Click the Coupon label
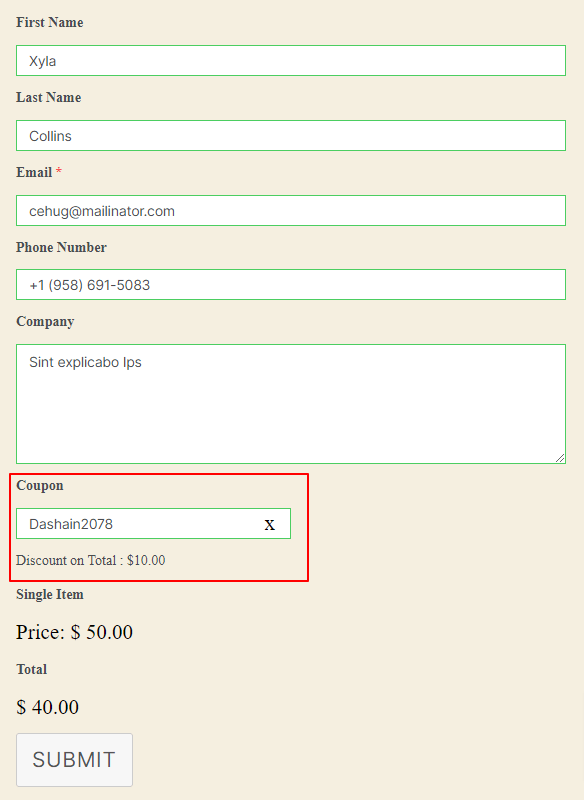 pyautogui.click(x=40, y=485)
